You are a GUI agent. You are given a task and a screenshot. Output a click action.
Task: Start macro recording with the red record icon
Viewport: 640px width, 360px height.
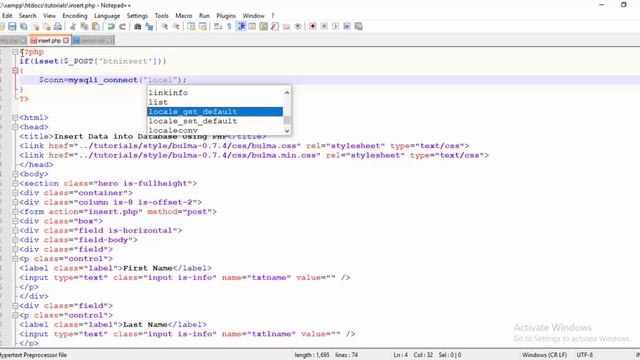click(x=313, y=27)
